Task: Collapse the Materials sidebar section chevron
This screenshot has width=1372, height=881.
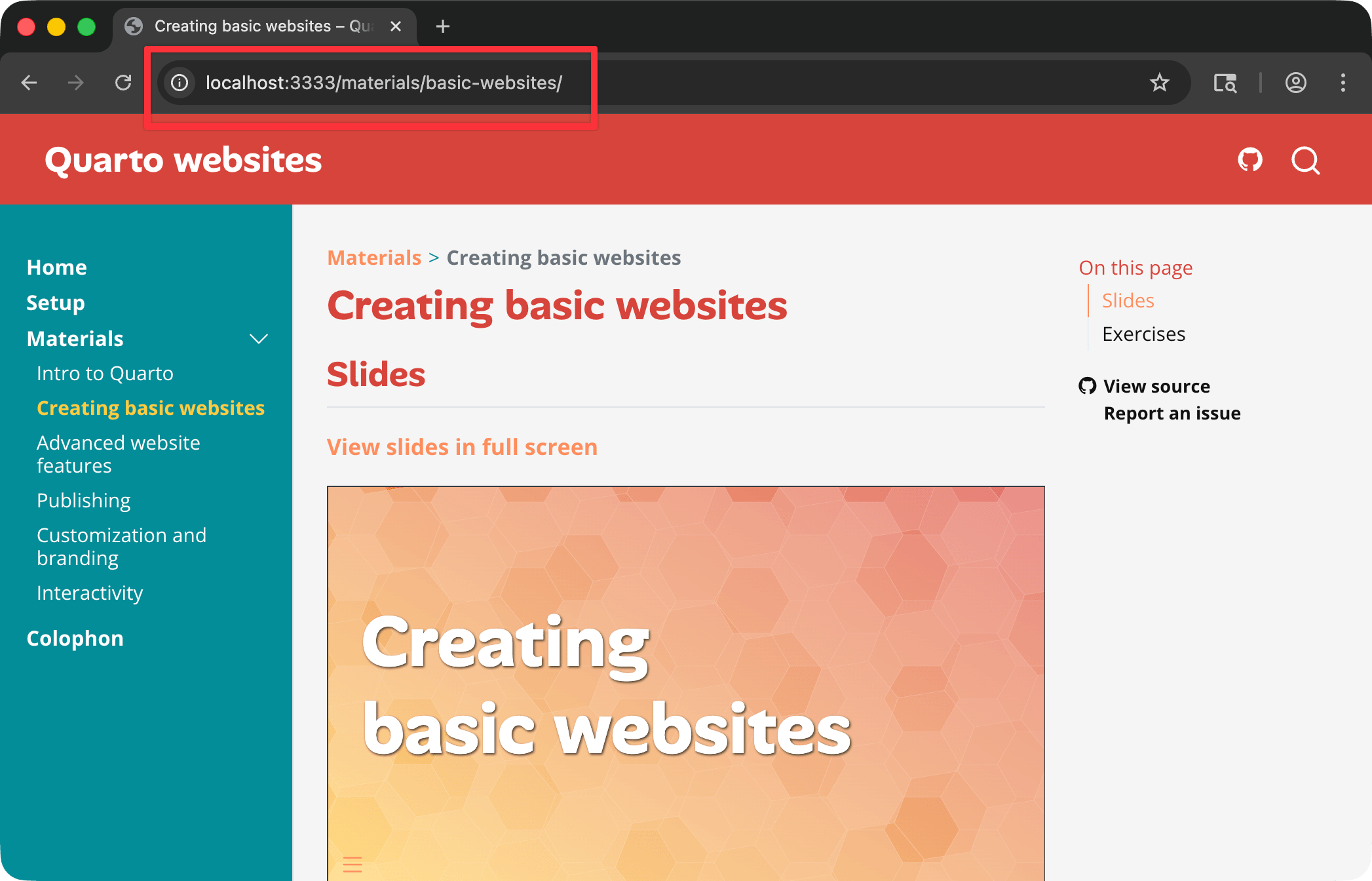Action: 259,339
